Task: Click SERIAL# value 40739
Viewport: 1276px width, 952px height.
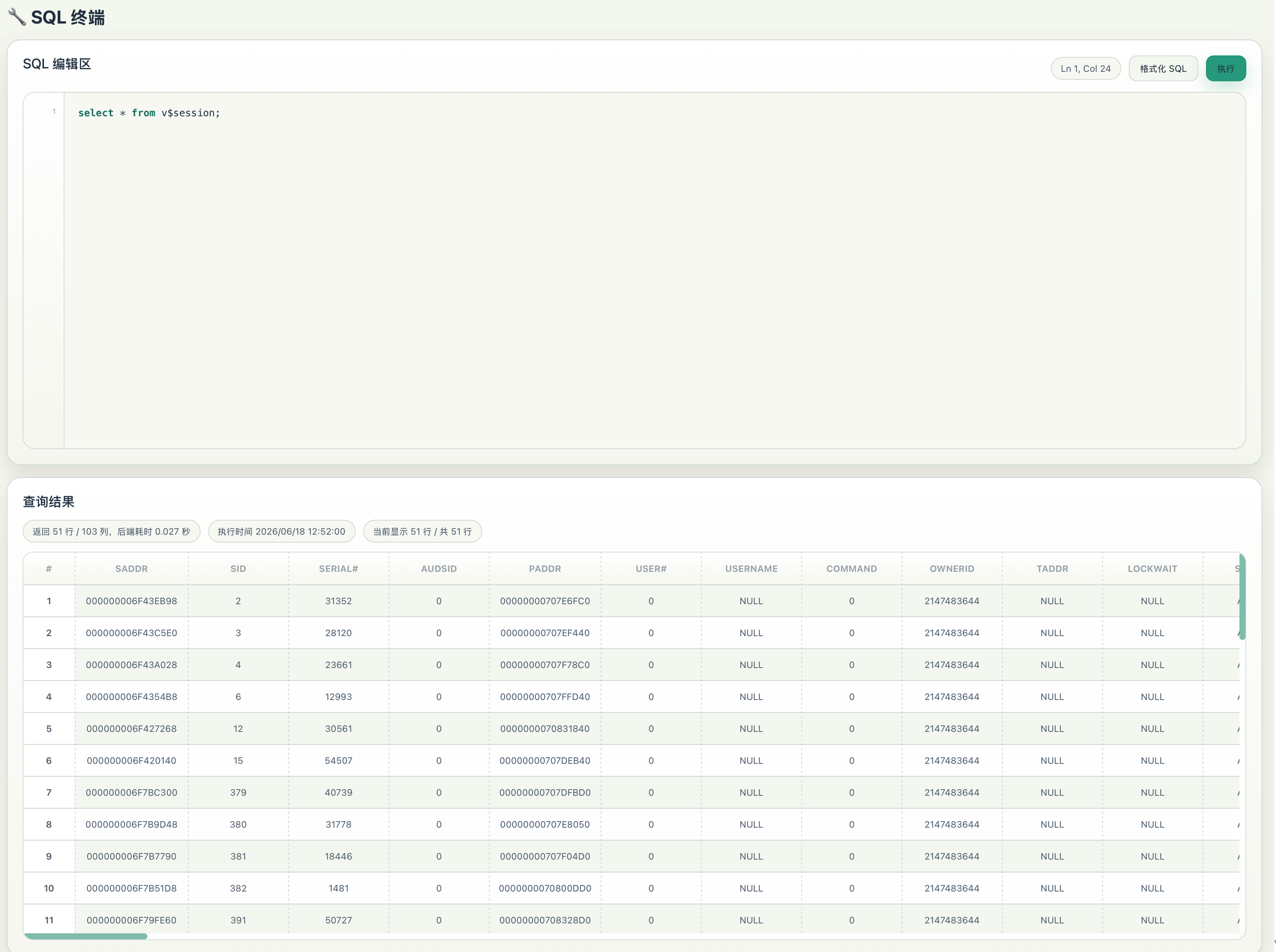Action: [338, 792]
